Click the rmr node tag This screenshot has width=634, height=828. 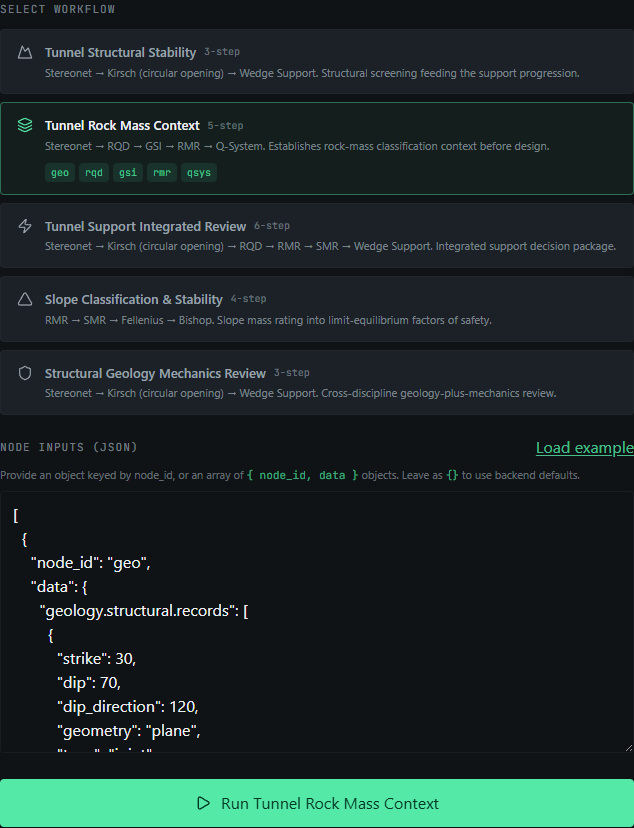pos(162,173)
